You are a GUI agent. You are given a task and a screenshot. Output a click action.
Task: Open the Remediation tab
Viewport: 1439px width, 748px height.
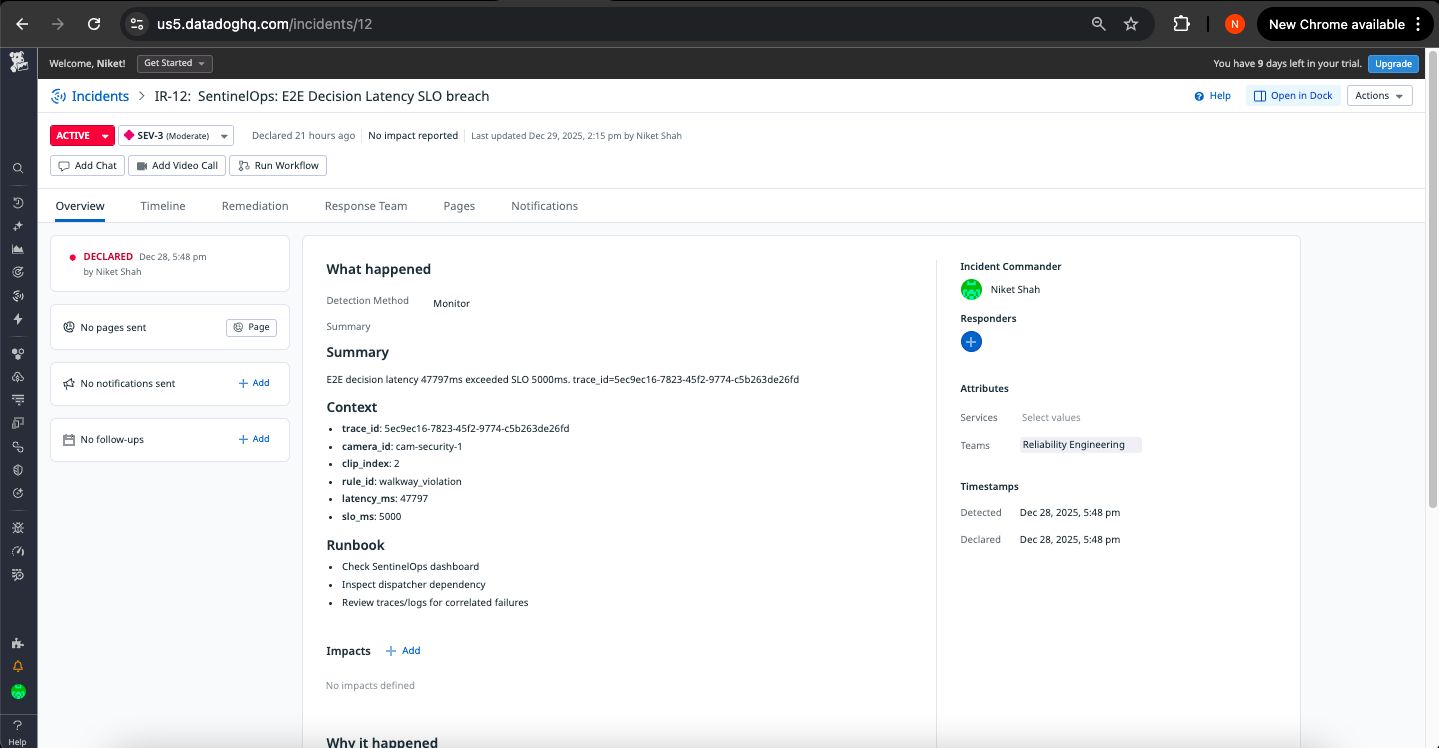(255, 206)
